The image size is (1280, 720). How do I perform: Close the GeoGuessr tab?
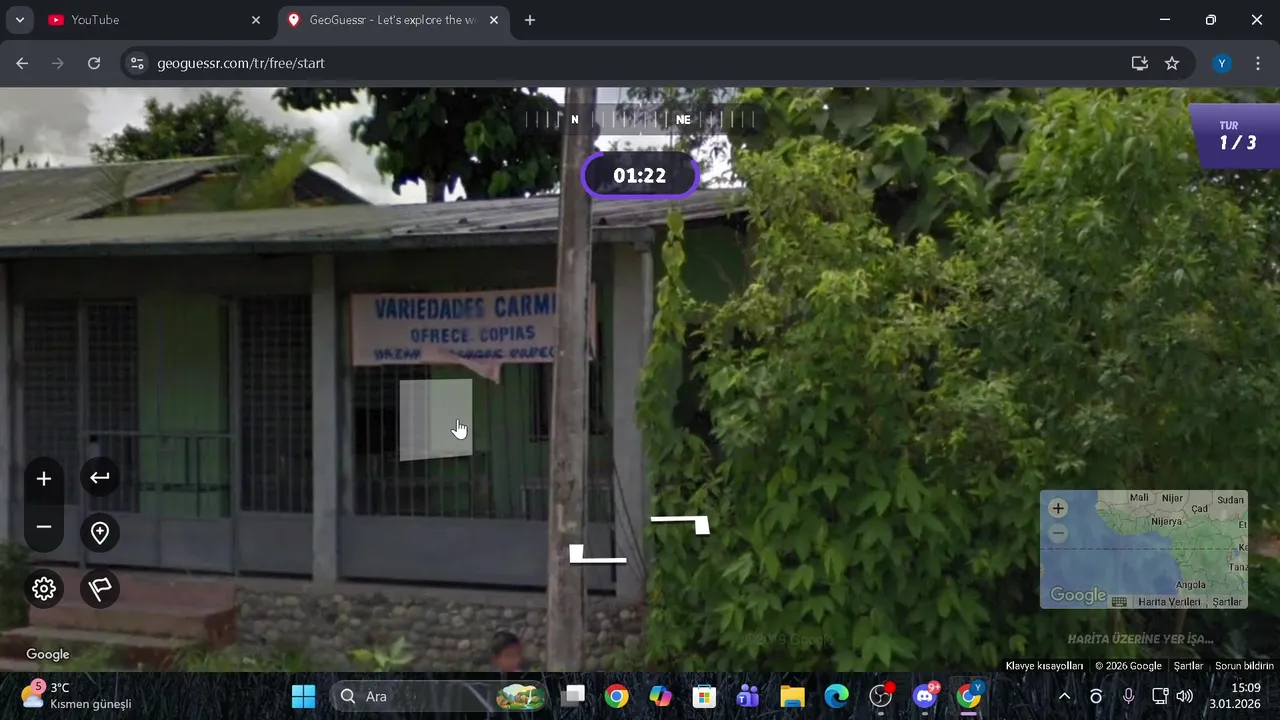click(494, 20)
